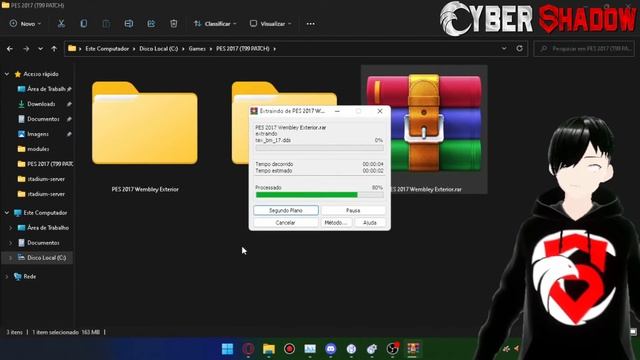Click the green Processado progress bar
The width and height of the screenshot is (640, 360).
[320, 195]
